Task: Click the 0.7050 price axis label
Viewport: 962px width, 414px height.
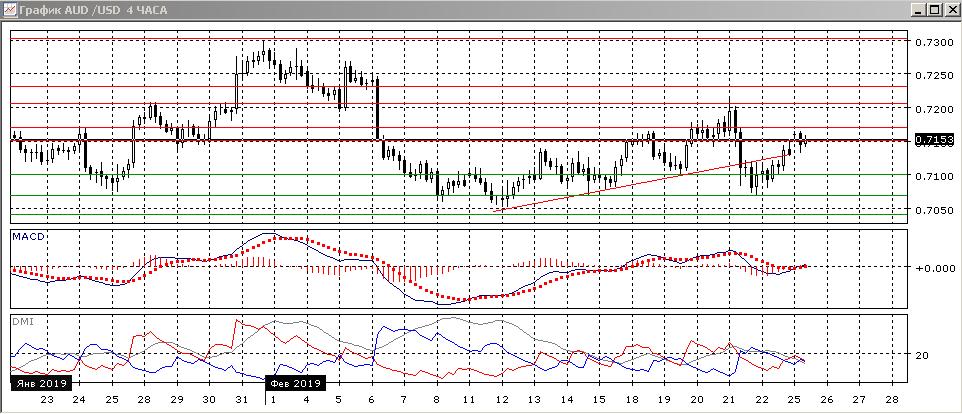Action: (932, 211)
